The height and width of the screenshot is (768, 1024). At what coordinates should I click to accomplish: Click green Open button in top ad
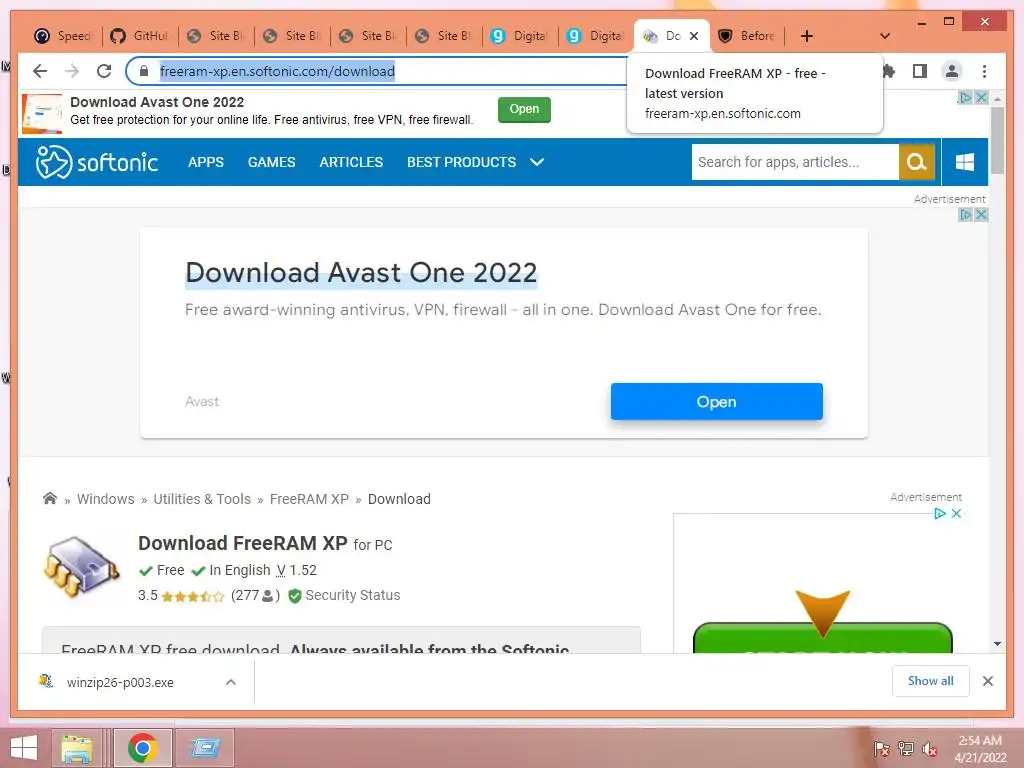point(524,109)
